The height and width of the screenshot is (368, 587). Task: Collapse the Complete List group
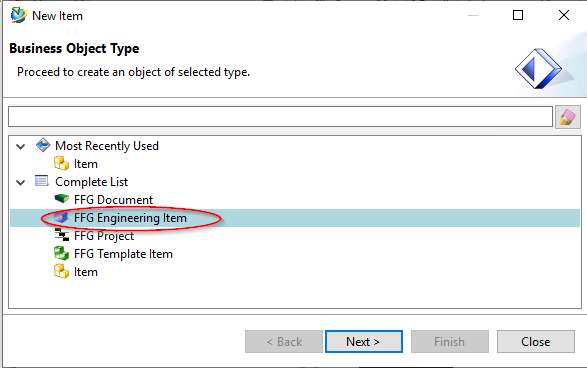pyautogui.click(x=21, y=182)
